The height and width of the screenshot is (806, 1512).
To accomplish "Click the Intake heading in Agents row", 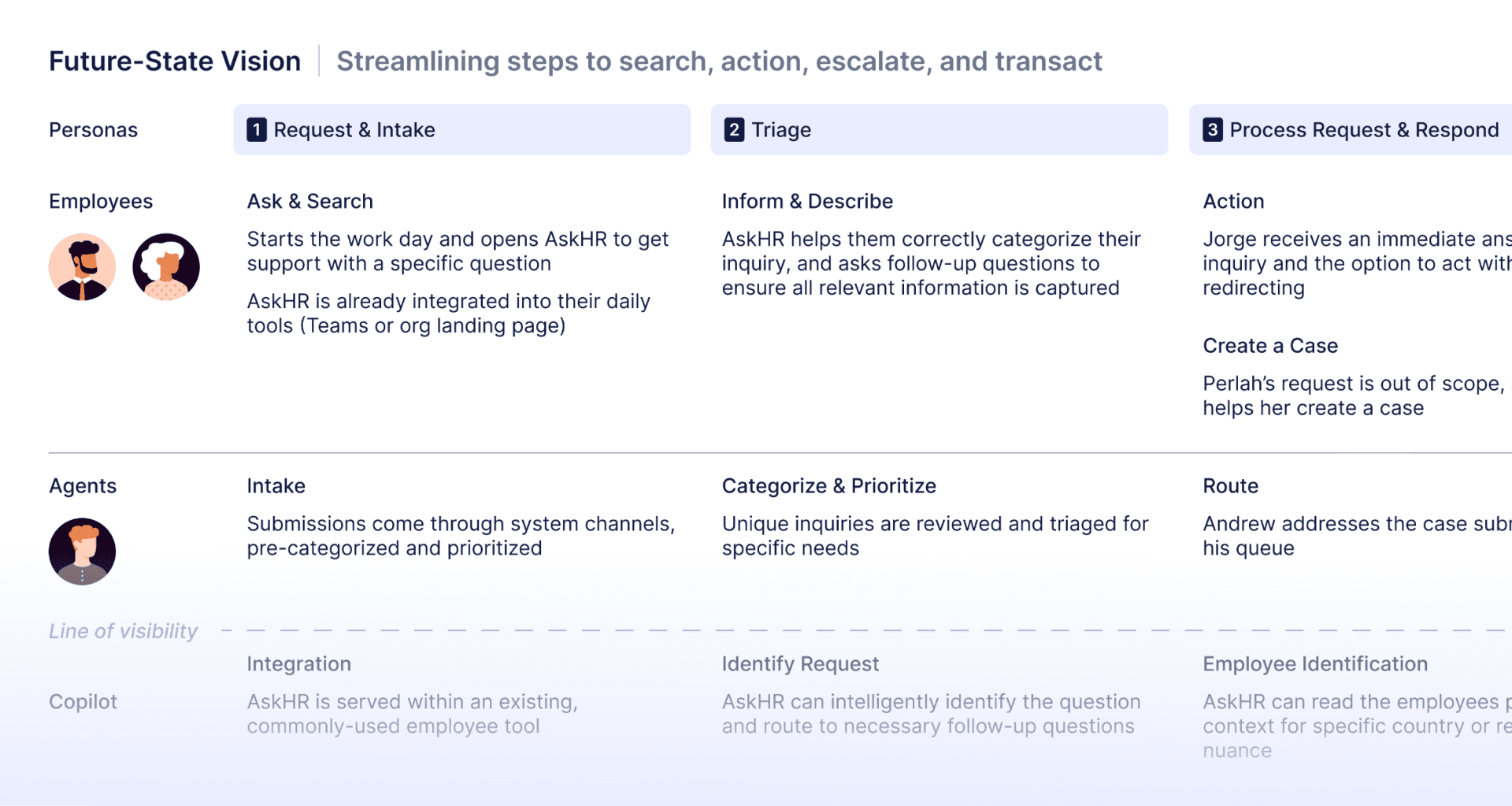I will [276, 486].
